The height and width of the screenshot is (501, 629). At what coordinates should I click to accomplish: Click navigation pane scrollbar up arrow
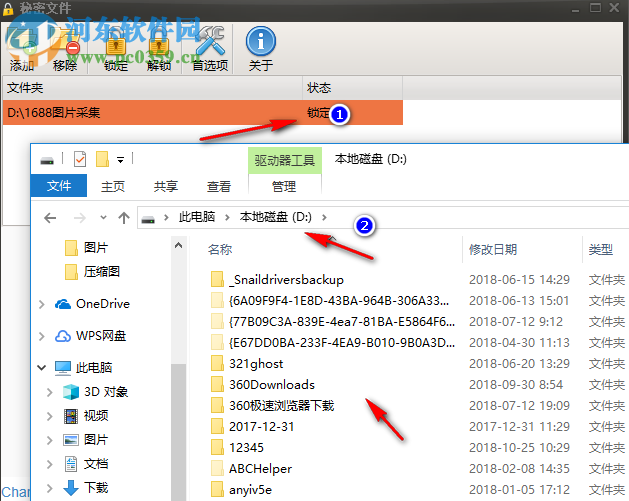coord(179,245)
